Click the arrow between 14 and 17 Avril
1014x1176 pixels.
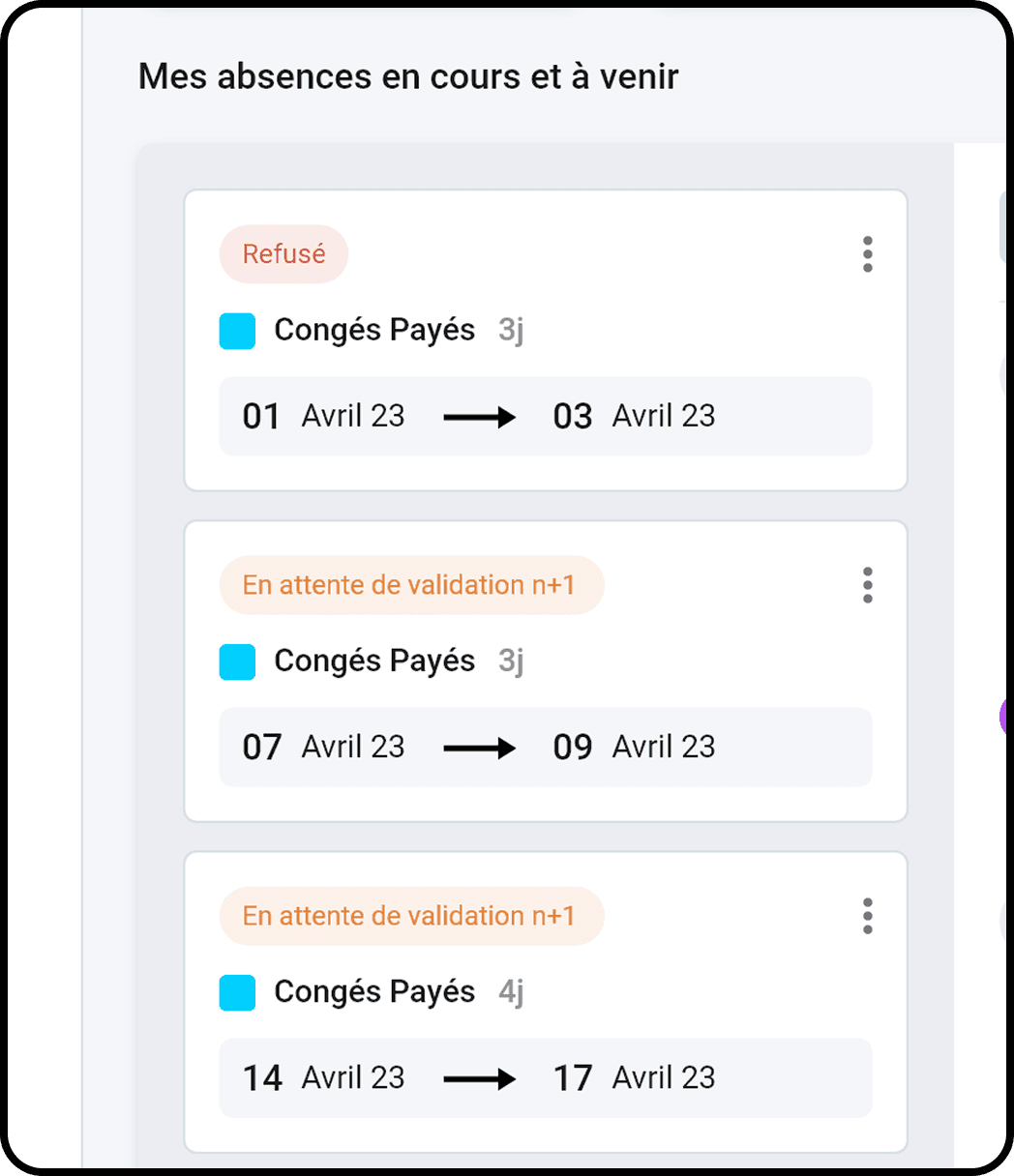[479, 1078]
